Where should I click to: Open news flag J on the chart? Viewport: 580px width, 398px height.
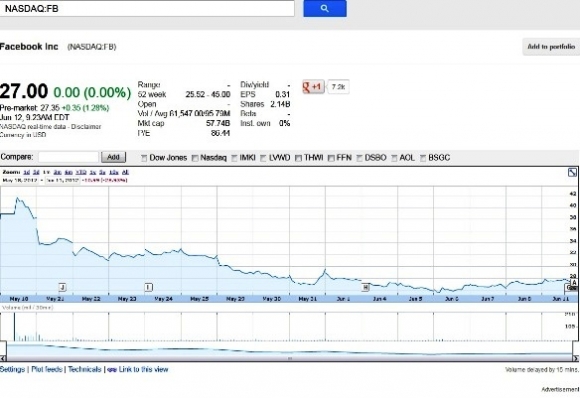coord(63,287)
